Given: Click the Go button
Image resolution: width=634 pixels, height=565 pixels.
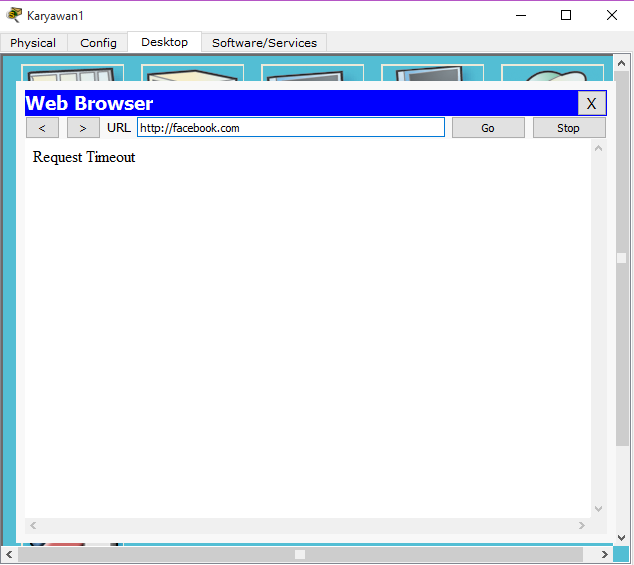Looking at the screenshot, I should [488, 128].
